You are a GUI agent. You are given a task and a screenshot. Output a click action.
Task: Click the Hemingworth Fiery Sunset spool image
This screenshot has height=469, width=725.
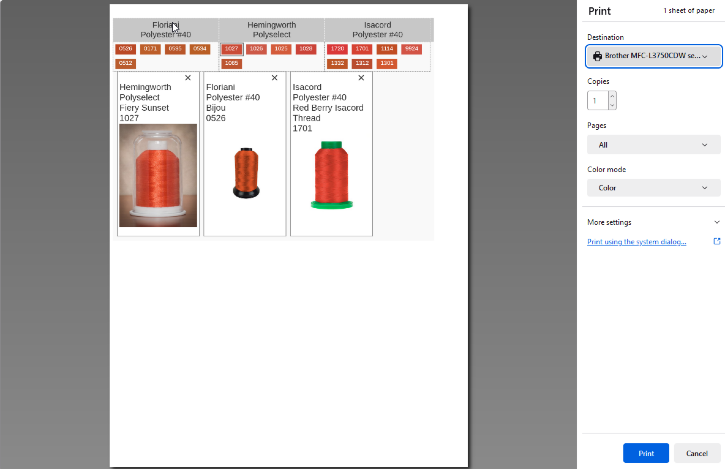[x=158, y=175]
